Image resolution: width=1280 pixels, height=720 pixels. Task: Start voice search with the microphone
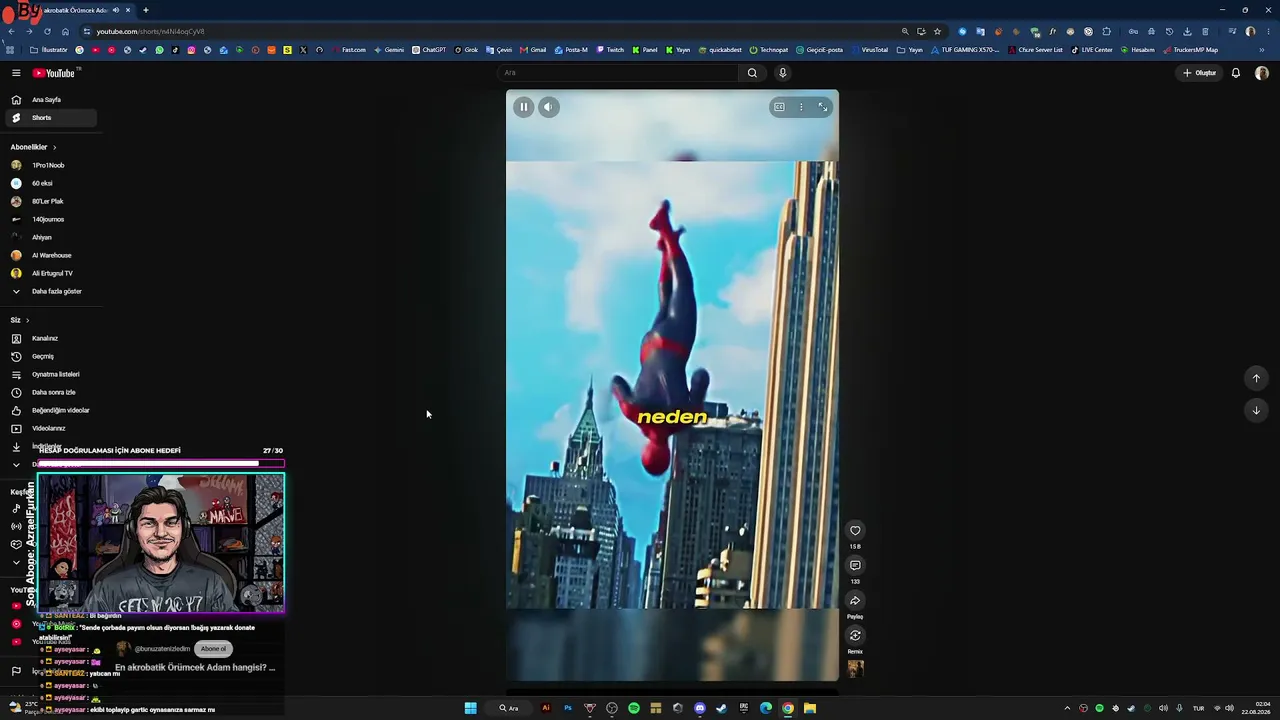[x=783, y=73]
